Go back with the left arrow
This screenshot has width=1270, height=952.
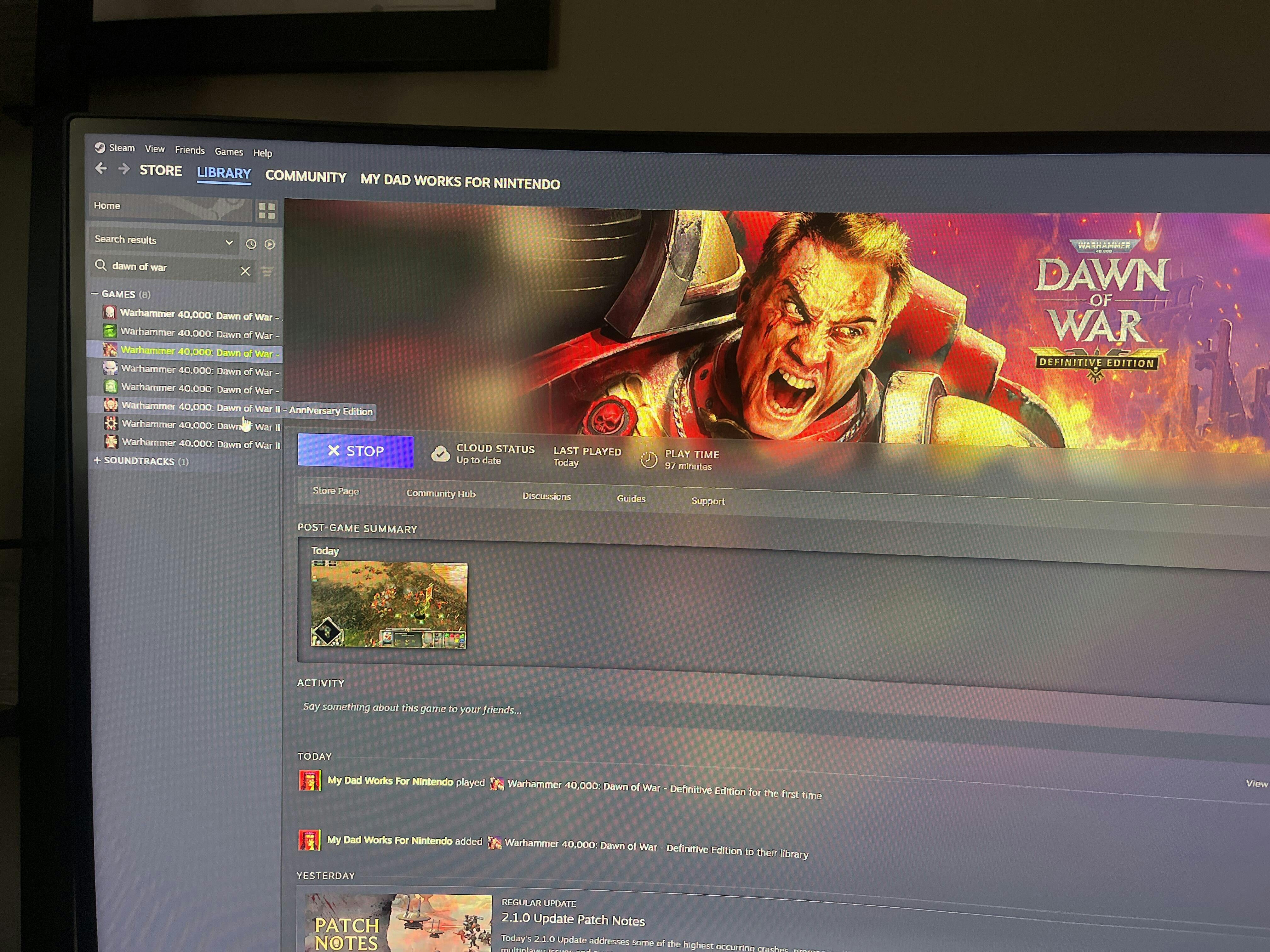coord(101,168)
